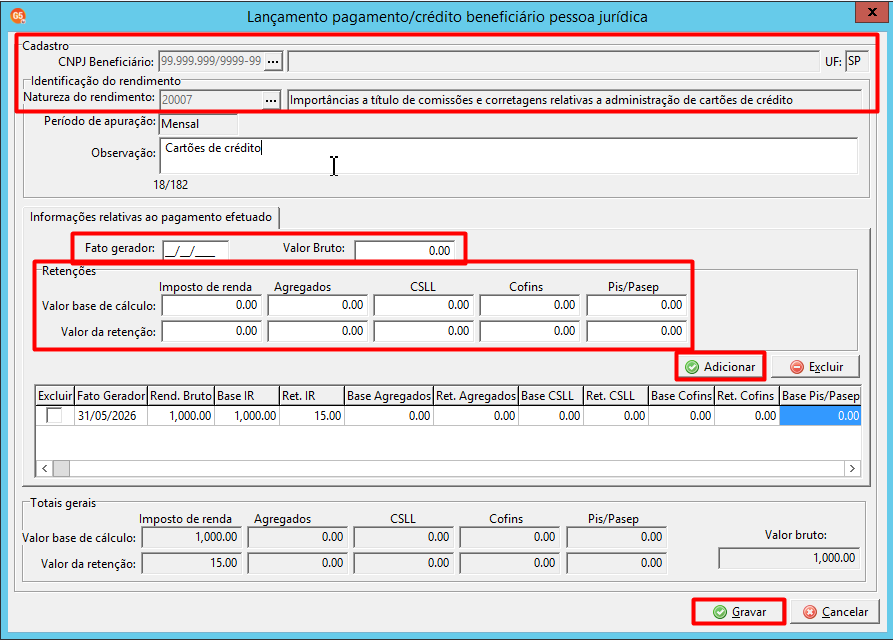This screenshot has width=893, height=641.
Task: Click Cofins base de cálculo retention field
Action: point(530,305)
